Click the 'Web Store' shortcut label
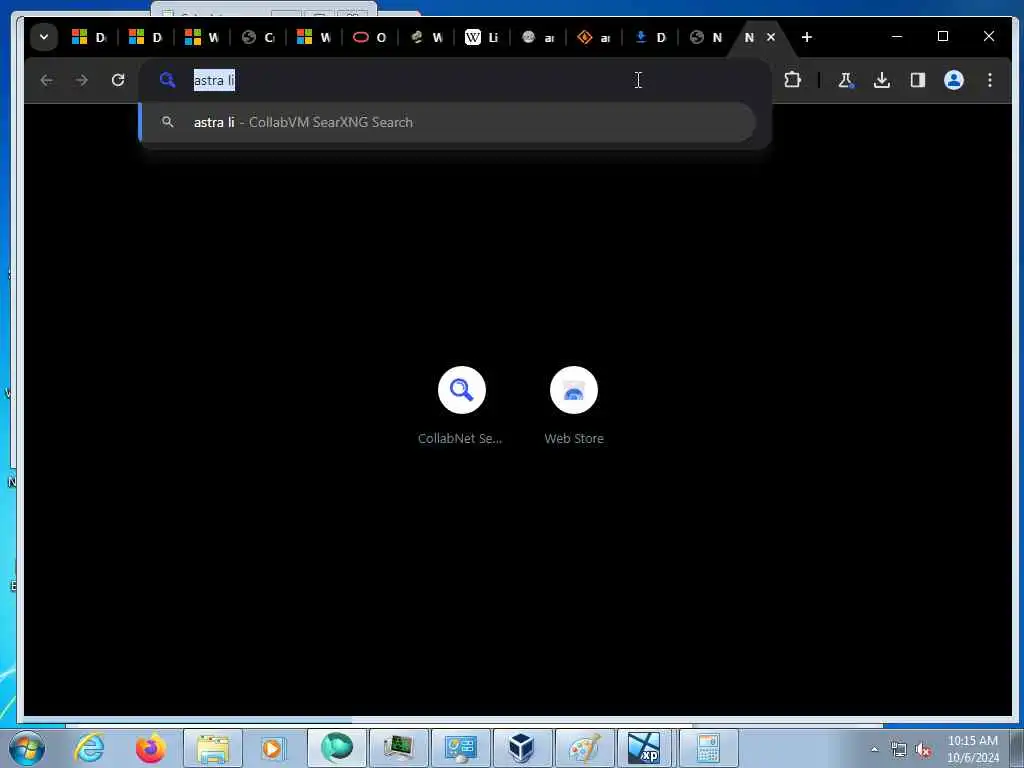1024x768 pixels. (x=574, y=438)
